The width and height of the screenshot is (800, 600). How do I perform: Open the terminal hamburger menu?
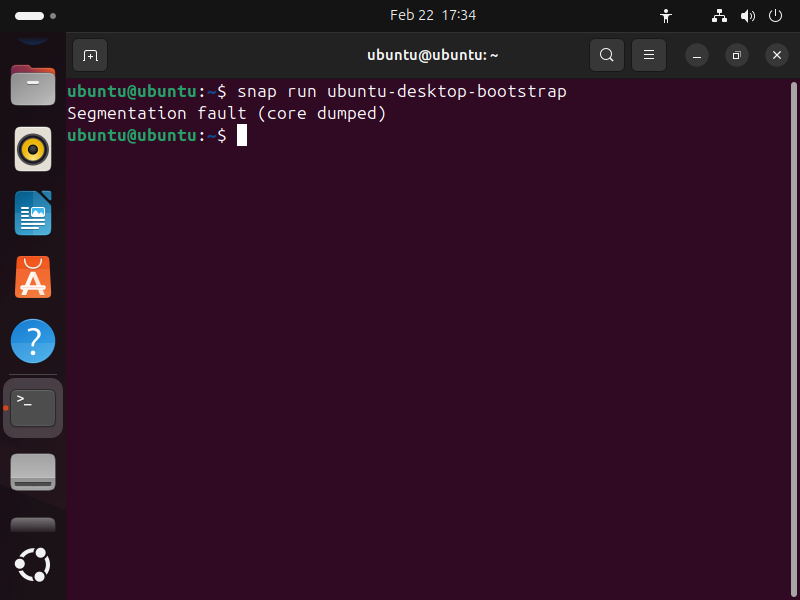tap(648, 55)
